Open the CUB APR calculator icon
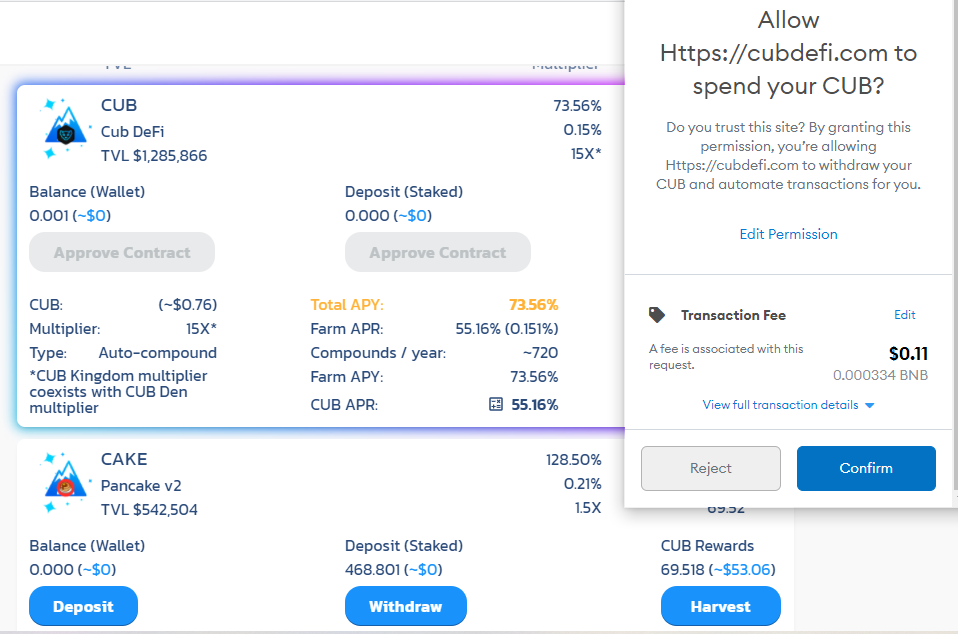Screen dimensions: 958x634 pos(495,404)
